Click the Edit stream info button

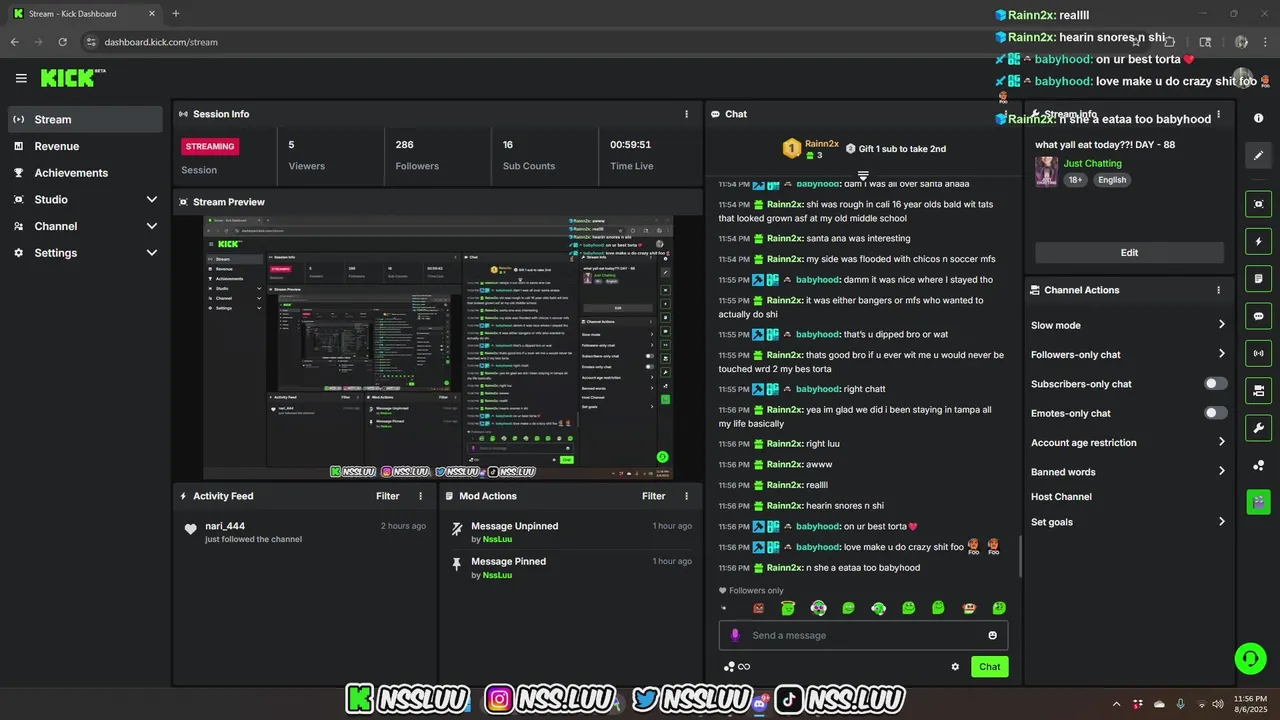tap(1129, 252)
